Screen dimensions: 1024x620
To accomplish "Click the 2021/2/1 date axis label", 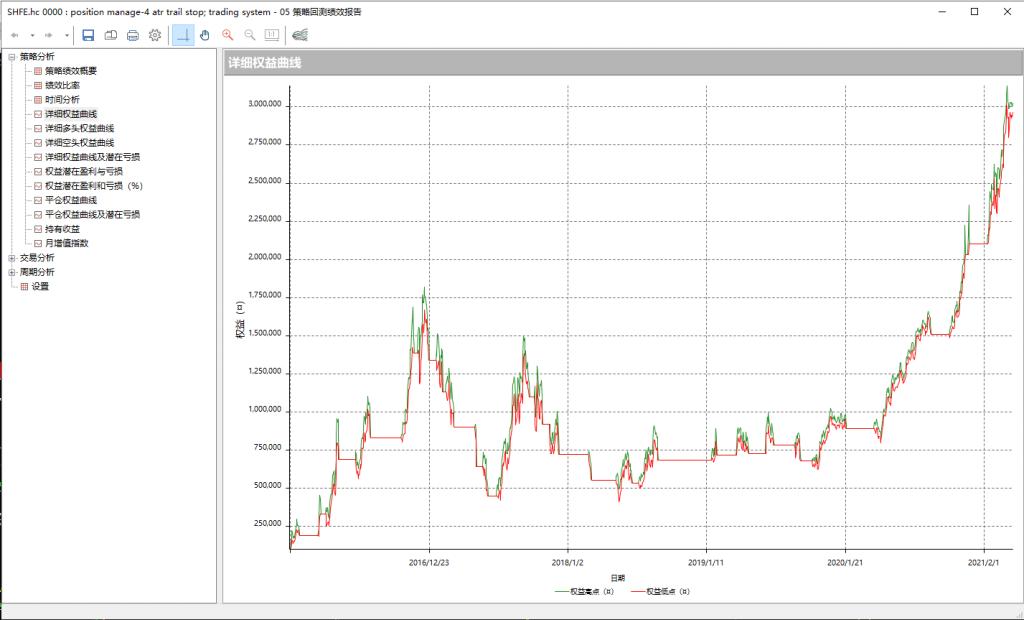I will 984,563.
